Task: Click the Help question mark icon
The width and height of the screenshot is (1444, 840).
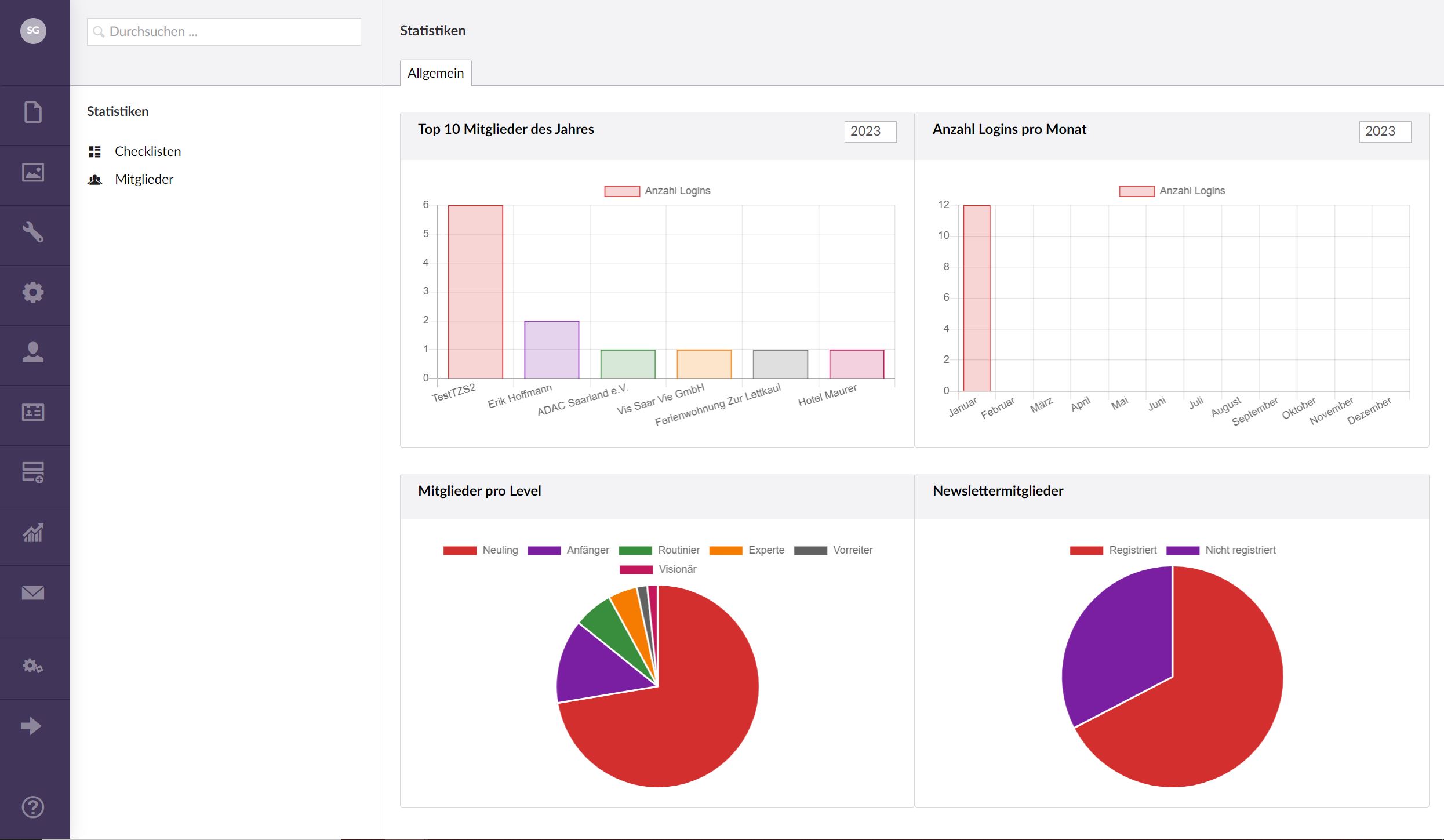Action: [33, 807]
